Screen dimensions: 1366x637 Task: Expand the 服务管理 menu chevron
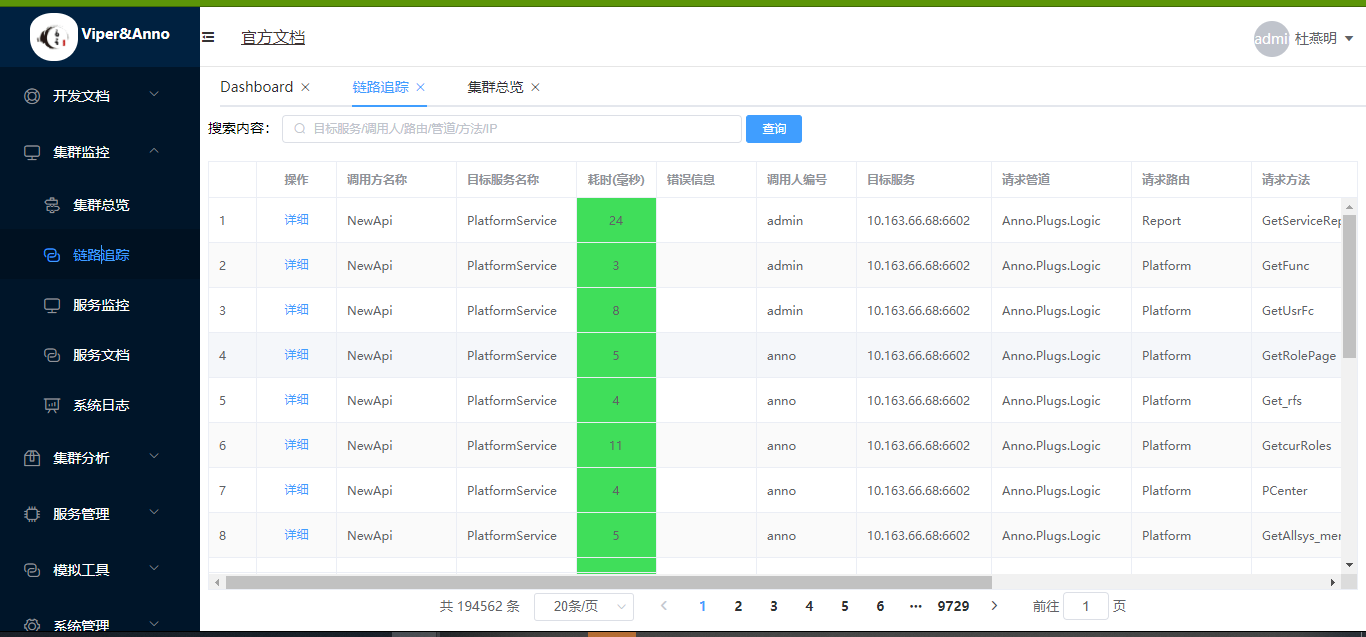[154, 513]
